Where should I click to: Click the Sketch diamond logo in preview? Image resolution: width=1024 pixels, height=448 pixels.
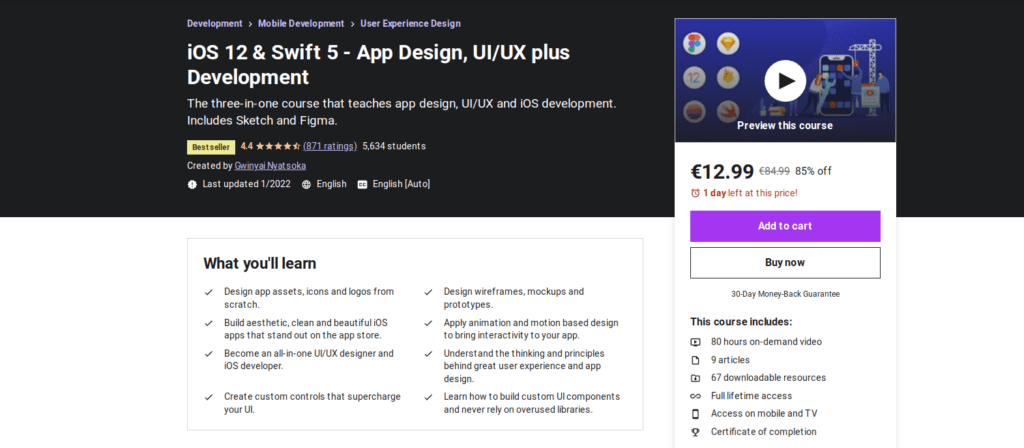(728, 44)
